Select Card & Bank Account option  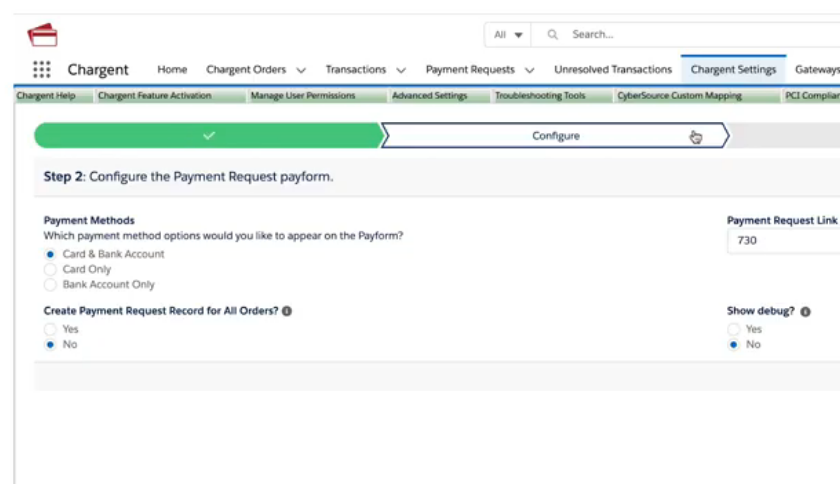tap(51, 254)
